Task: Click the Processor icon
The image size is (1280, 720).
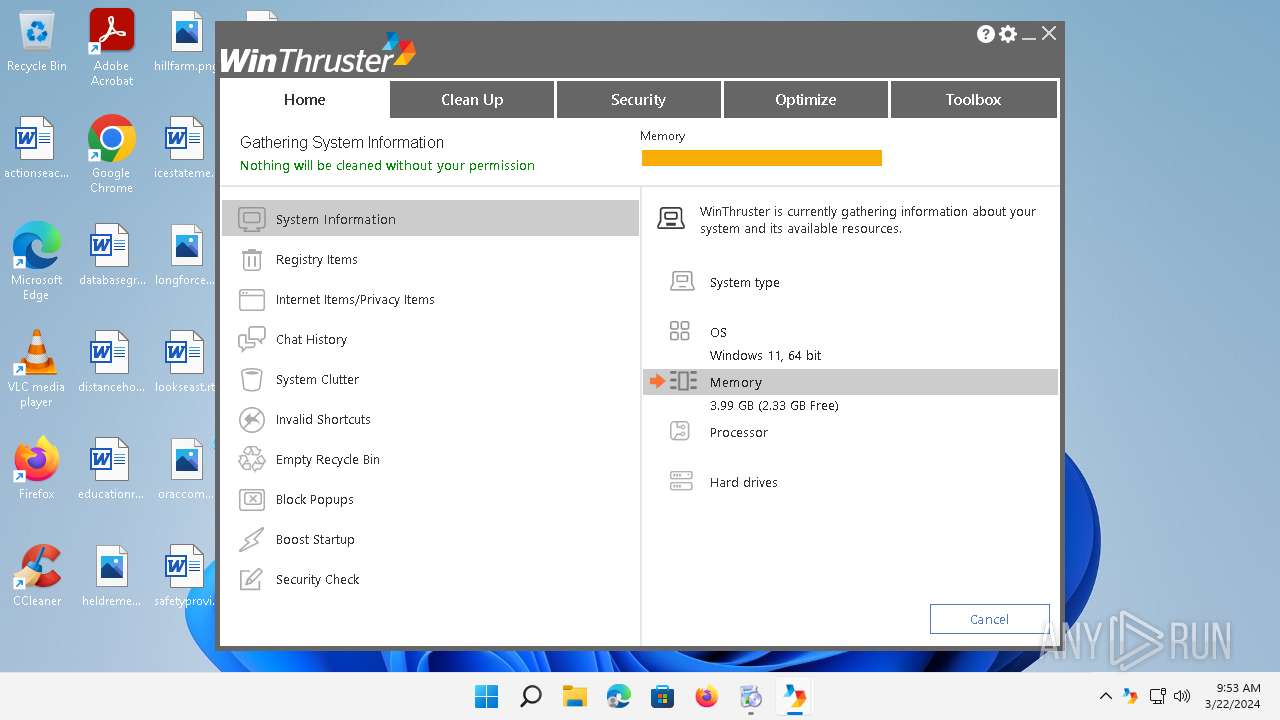Action: [680, 431]
